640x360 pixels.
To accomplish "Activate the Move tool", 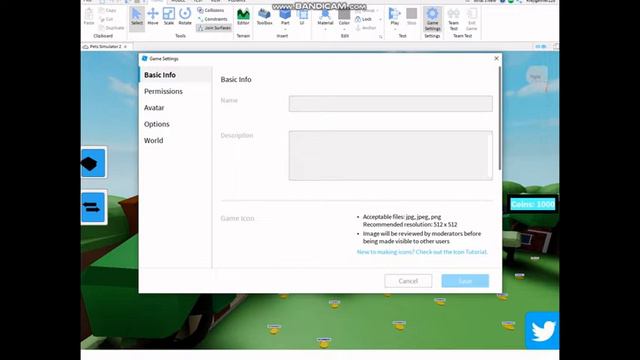I will pos(153,17).
